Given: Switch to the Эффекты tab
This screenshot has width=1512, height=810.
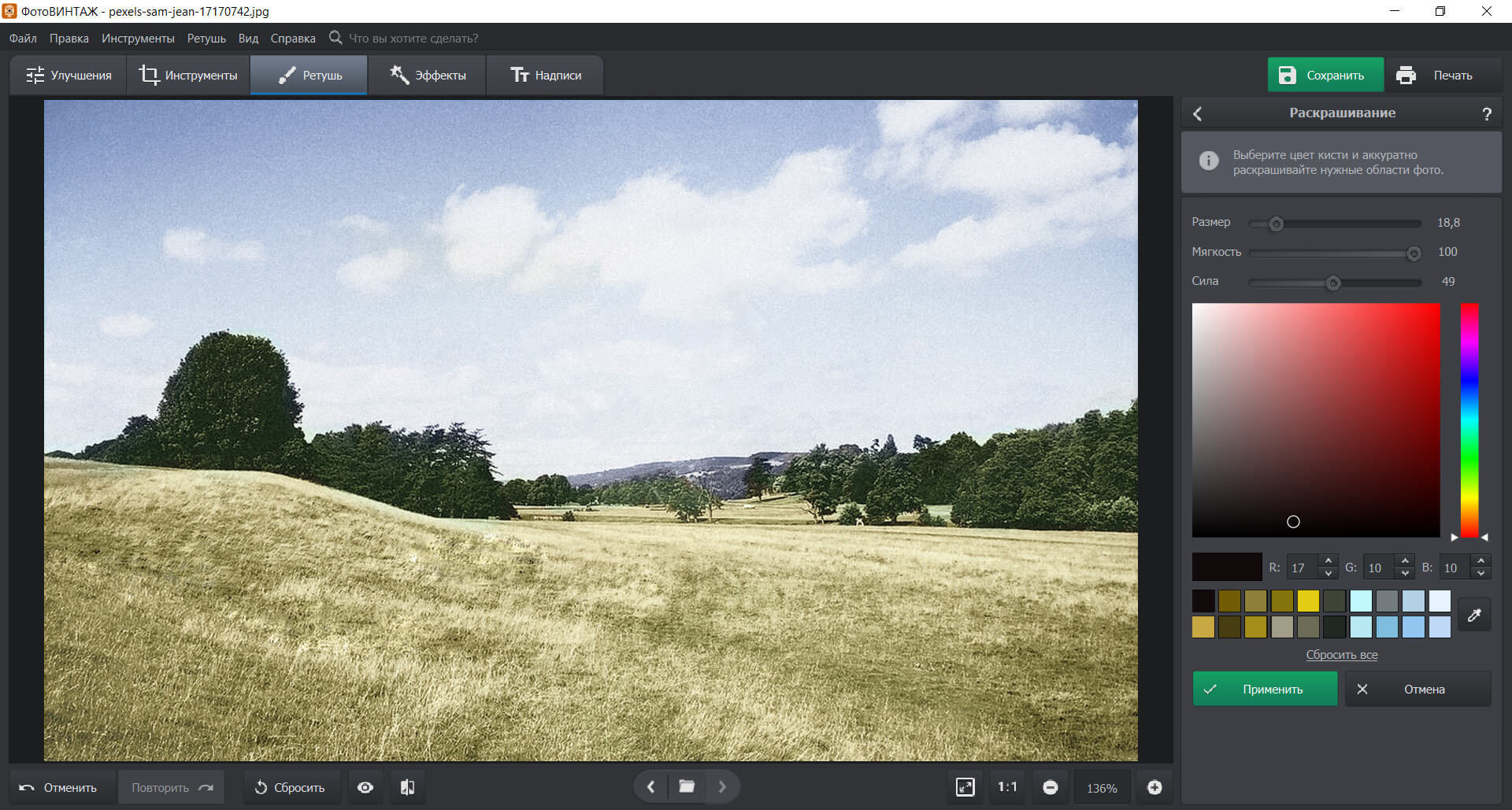Looking at the screenshot, I should (428, 76).
